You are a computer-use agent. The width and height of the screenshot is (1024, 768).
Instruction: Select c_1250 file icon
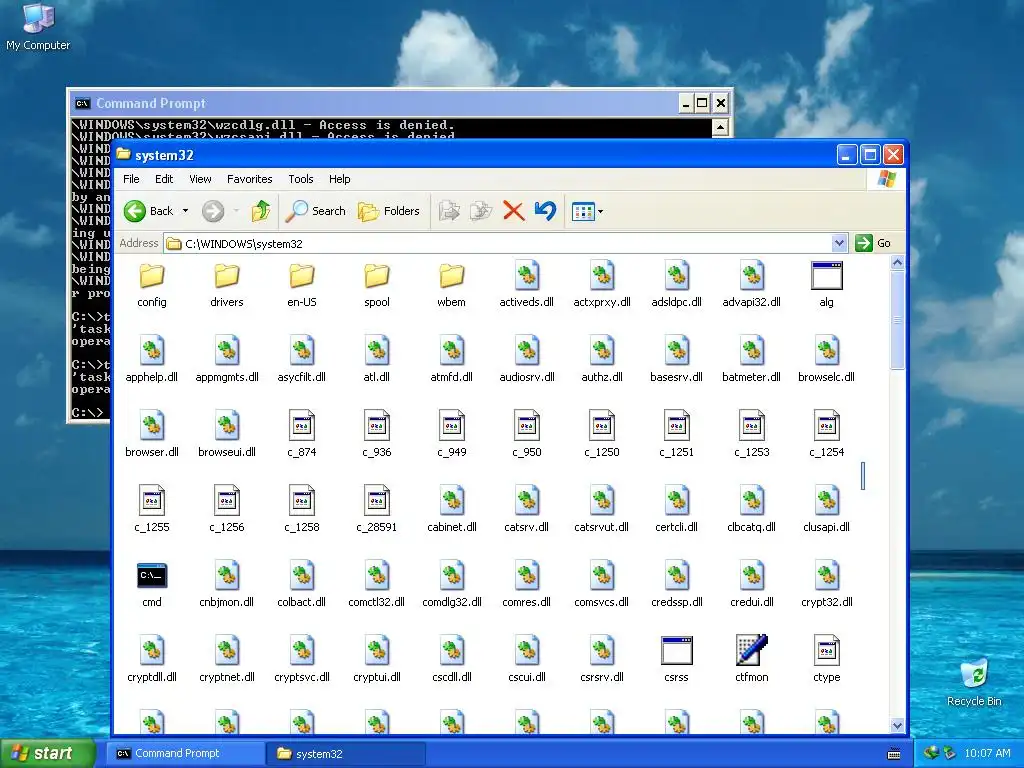click(x=601, y=434)
